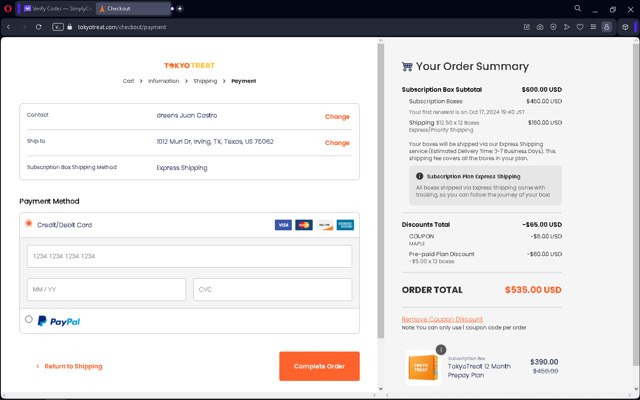This screenshot has height=400, width=640.
Task: Go to Cart breadcrumb step
Action: click(129, 81)
